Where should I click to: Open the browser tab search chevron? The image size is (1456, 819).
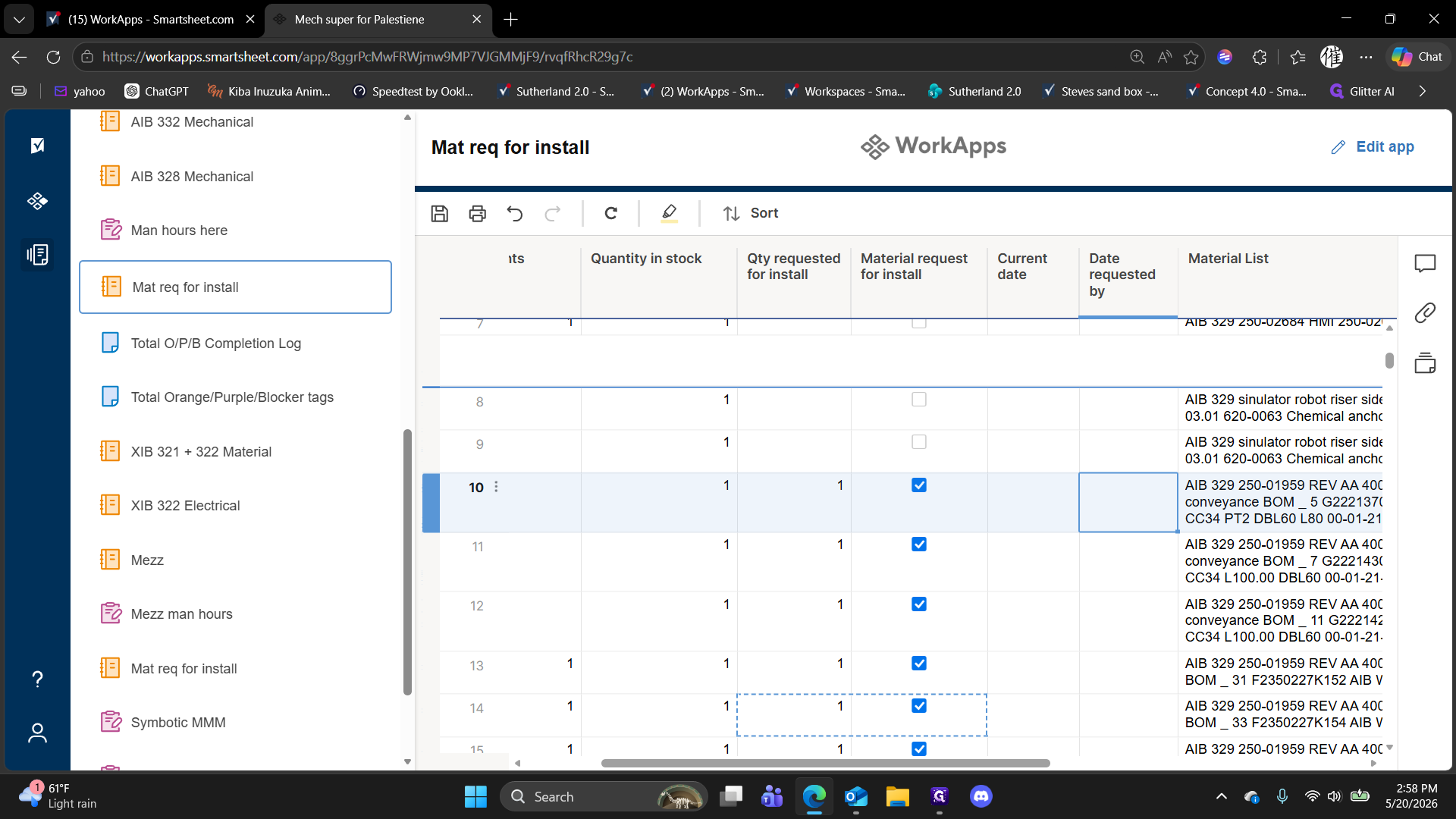click(19, 19)
